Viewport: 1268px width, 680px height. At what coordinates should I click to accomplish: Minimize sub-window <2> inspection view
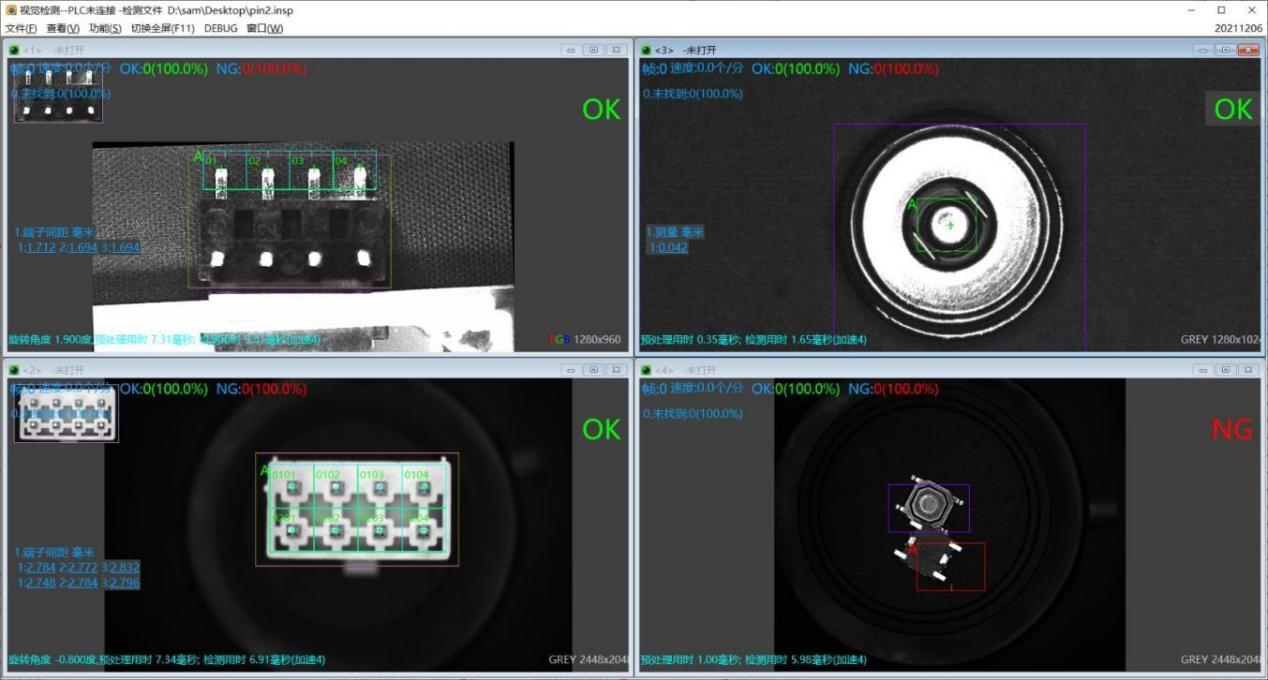coord(570,370)
